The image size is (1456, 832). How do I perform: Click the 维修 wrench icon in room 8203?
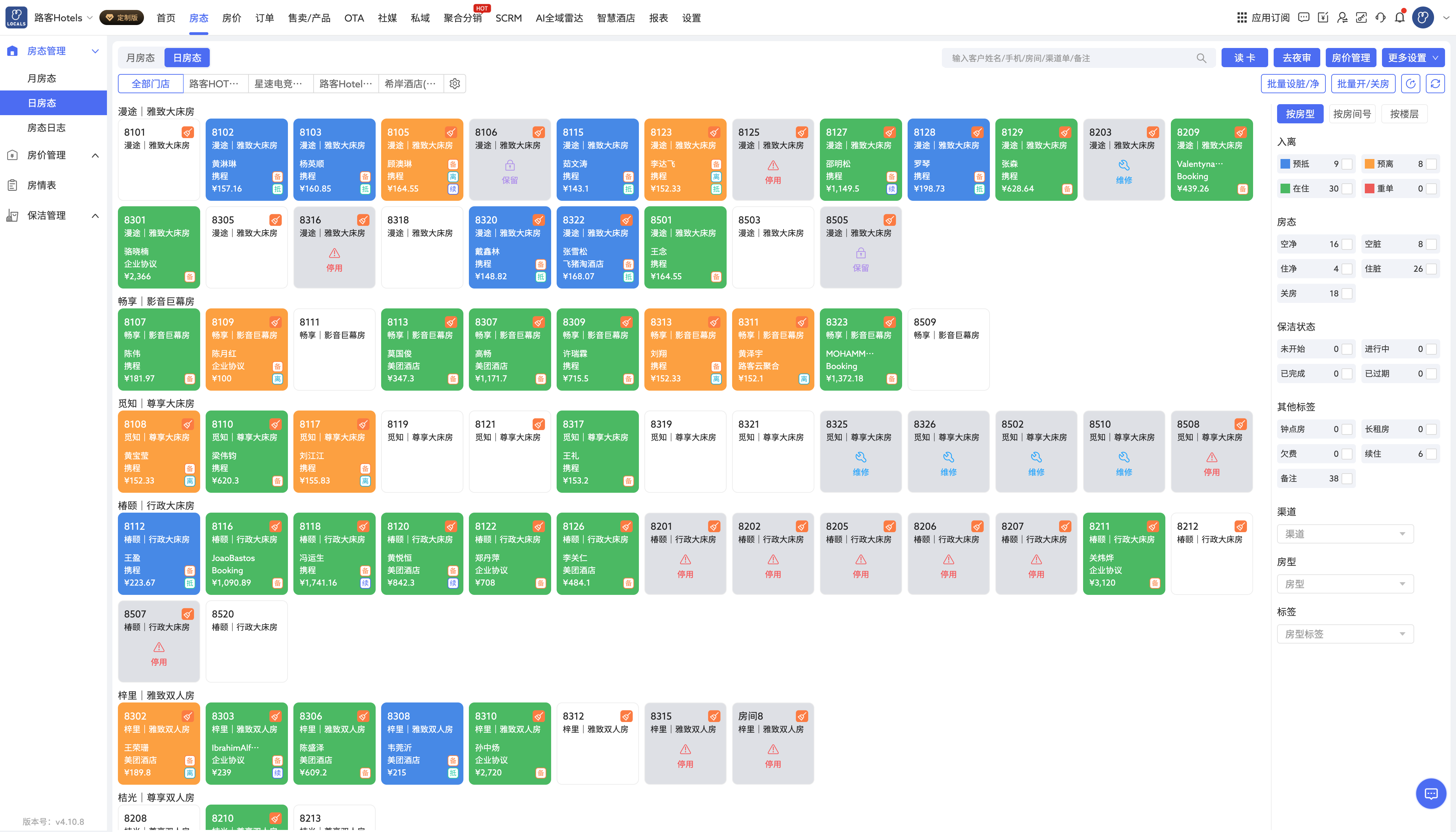[x=1124, y=165]
